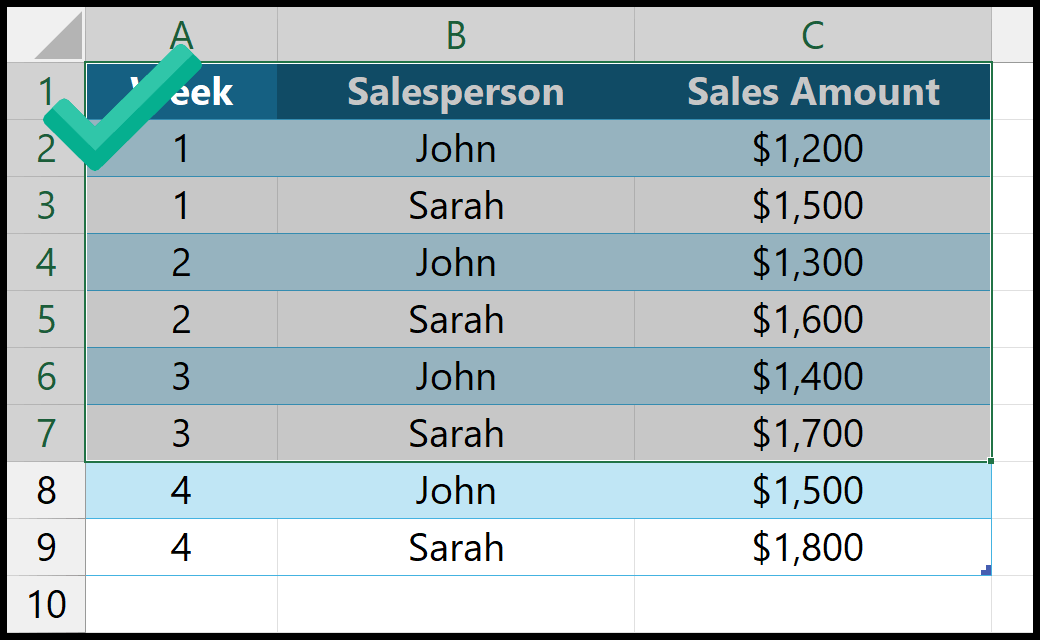
Task: Click the green checkmark icon
Action: click(x=123, y=107)
